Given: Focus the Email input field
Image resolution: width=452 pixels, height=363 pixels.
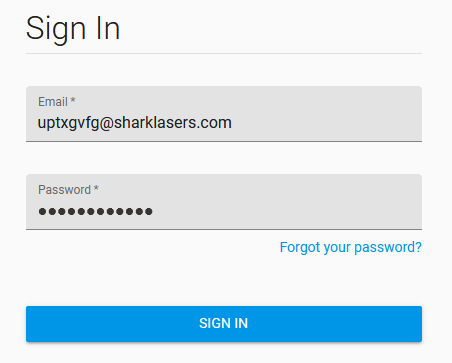Looking at the screenshot, I should 224,114.
